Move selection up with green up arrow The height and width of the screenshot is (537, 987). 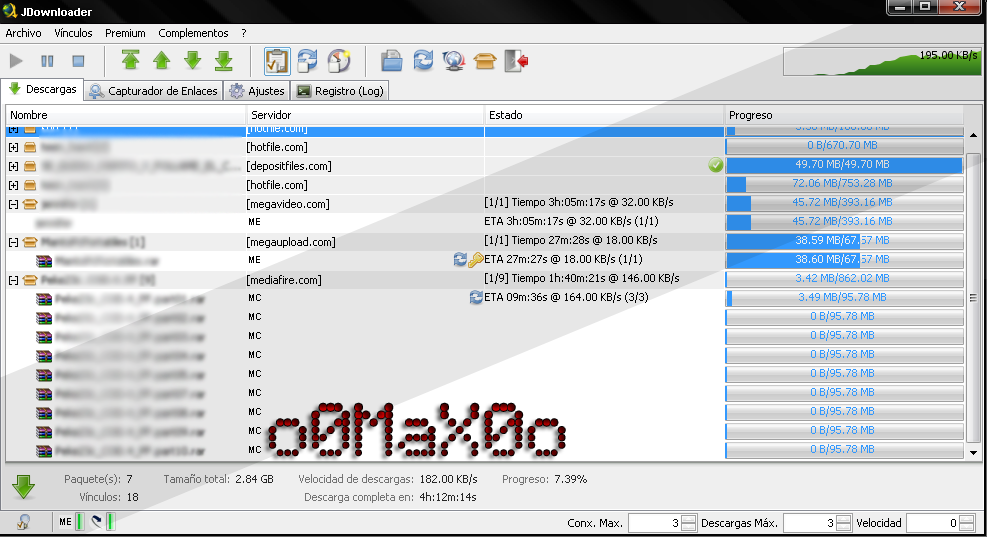(162, 60)
